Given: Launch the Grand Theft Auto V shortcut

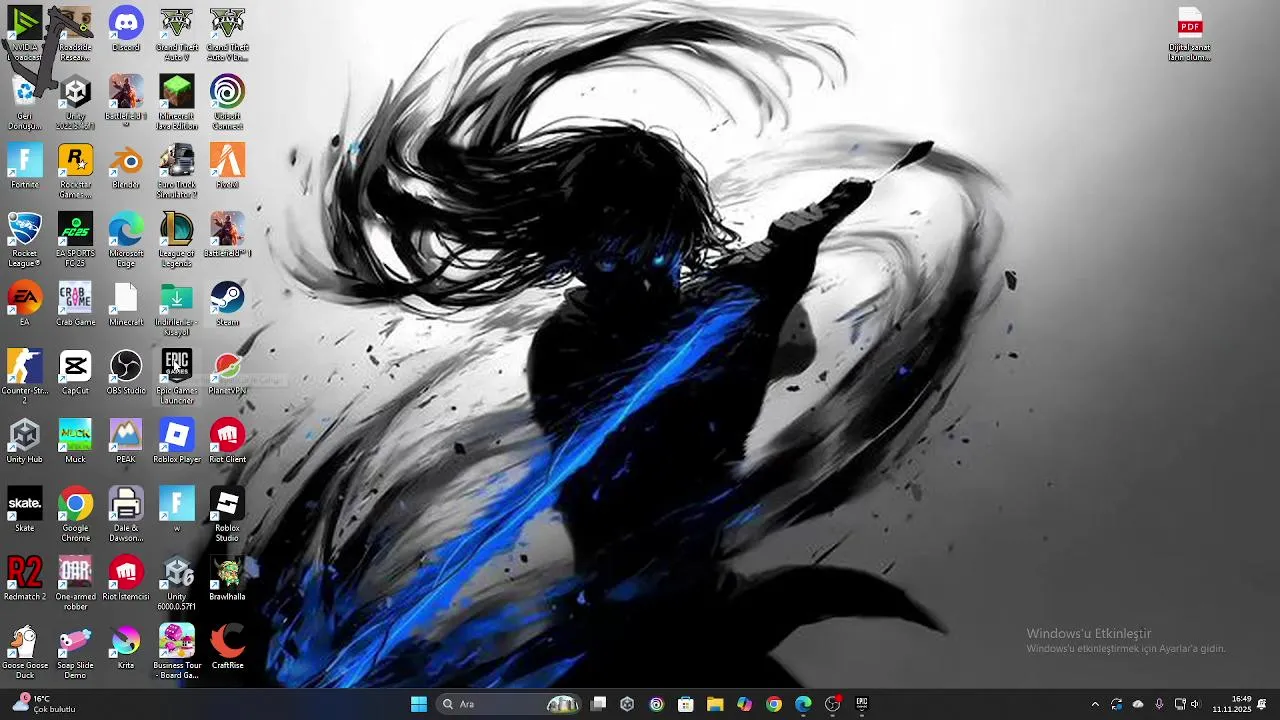Looking at the screenshot, I should tap(177, 34).
